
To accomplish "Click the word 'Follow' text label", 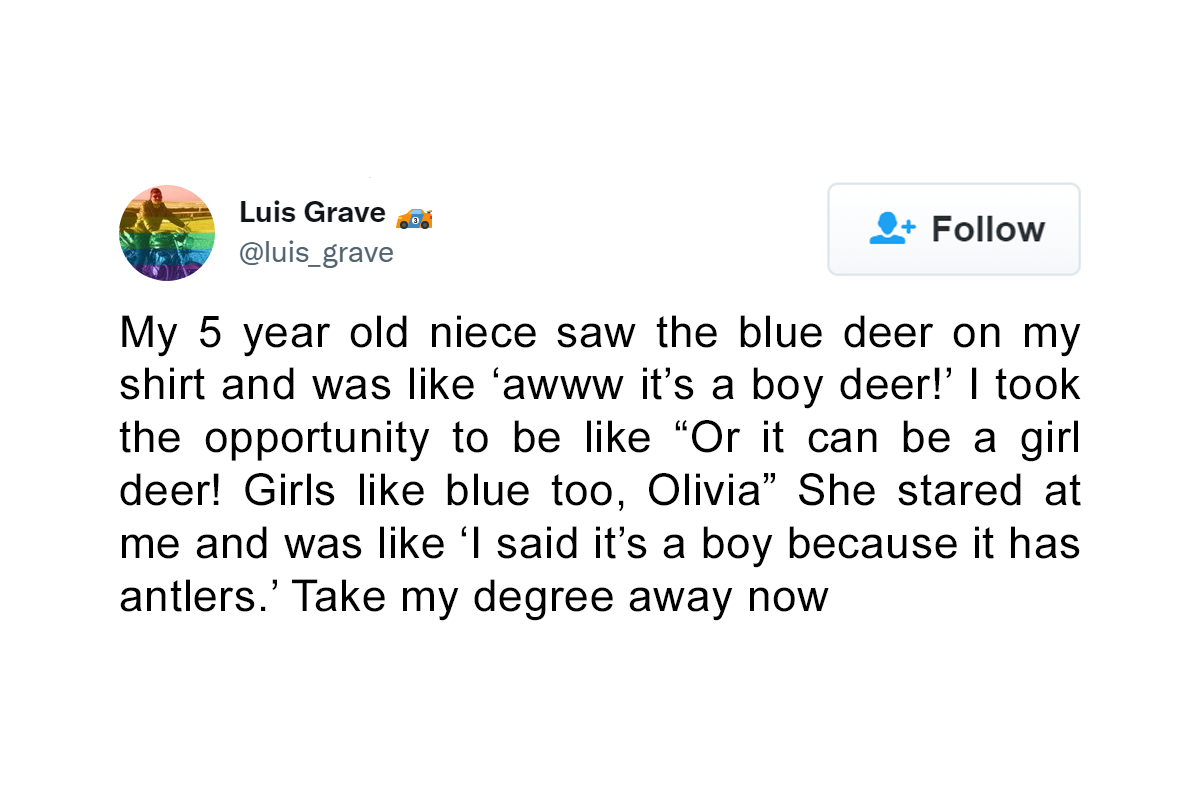I will [x=988, y=229].
